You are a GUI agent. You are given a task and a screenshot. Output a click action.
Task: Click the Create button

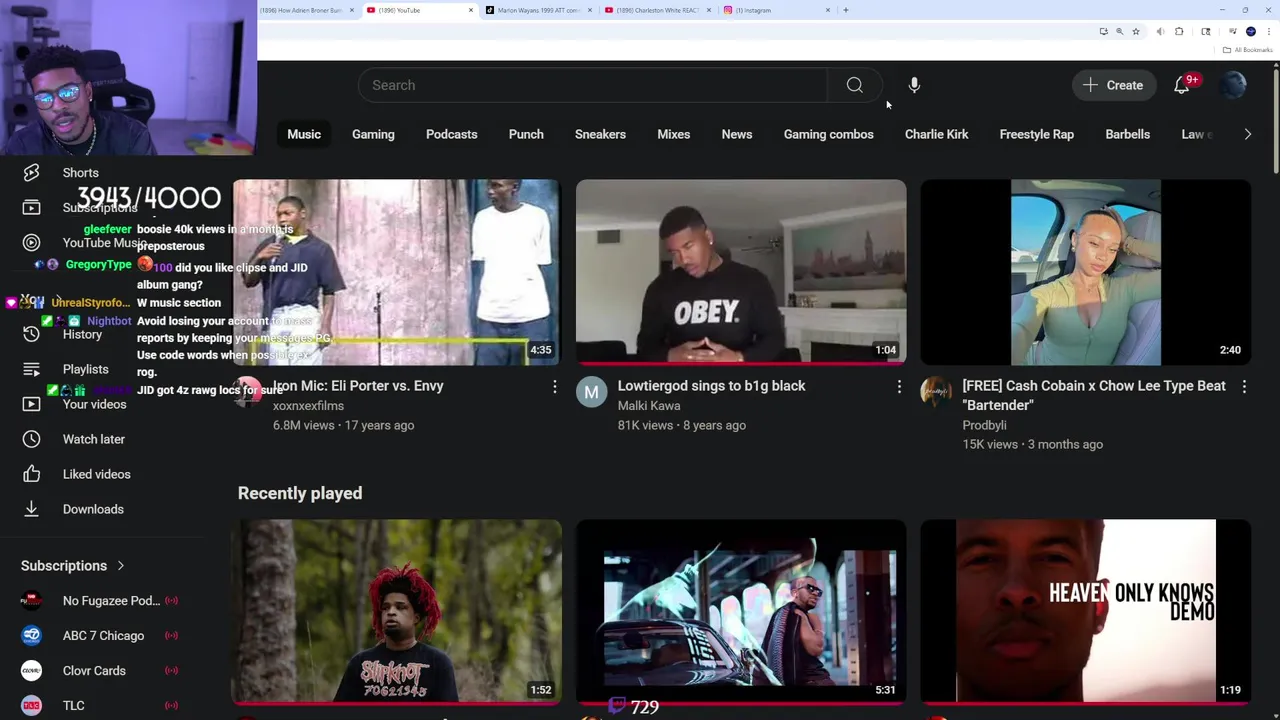click(x=1113, y=85)
